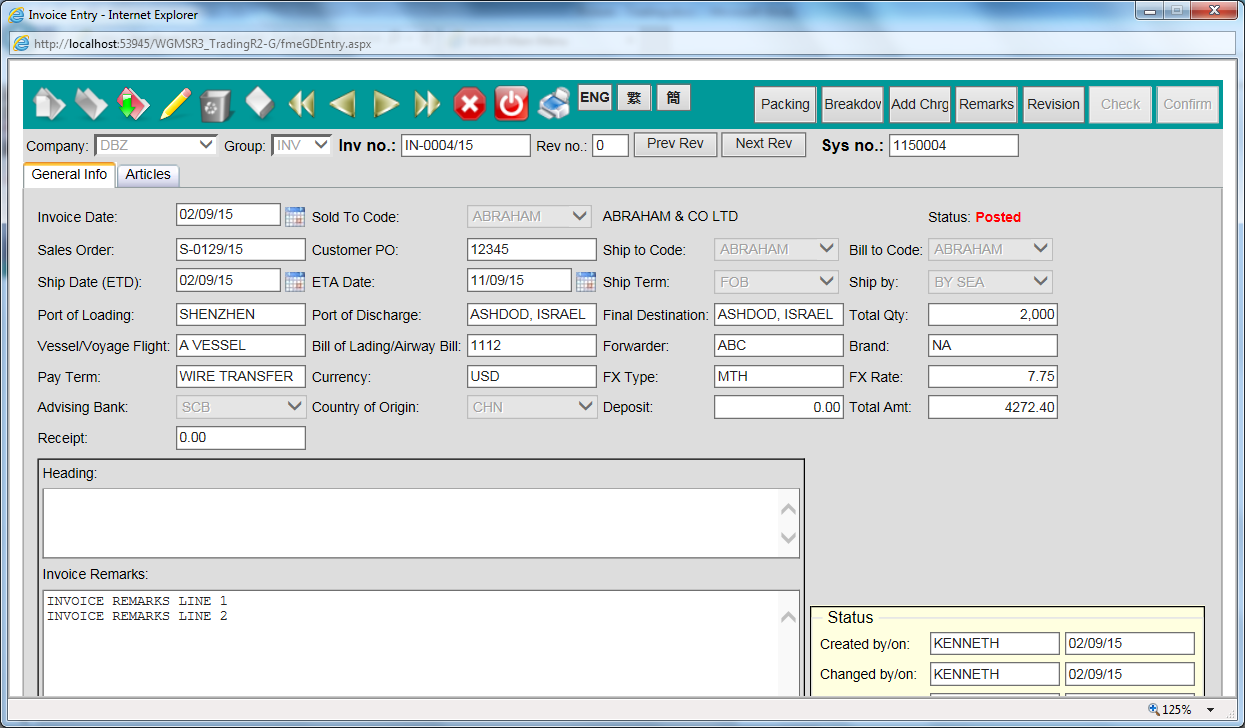The width and height of the screenshot is (1245, 728).
Task: Click the New invoice document icon
Action: pyautogui.click(x=50, y=104)
